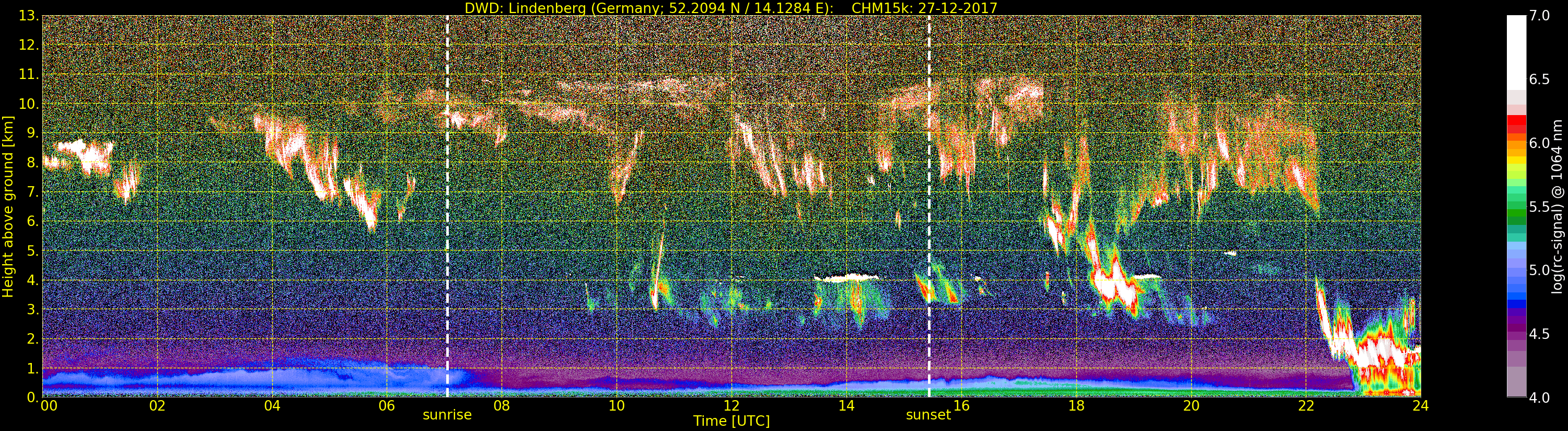This screenshot has height=431, width=1568.
Task: Click the dashed white sunrise marker line
Action: click(x=447, y=206)
